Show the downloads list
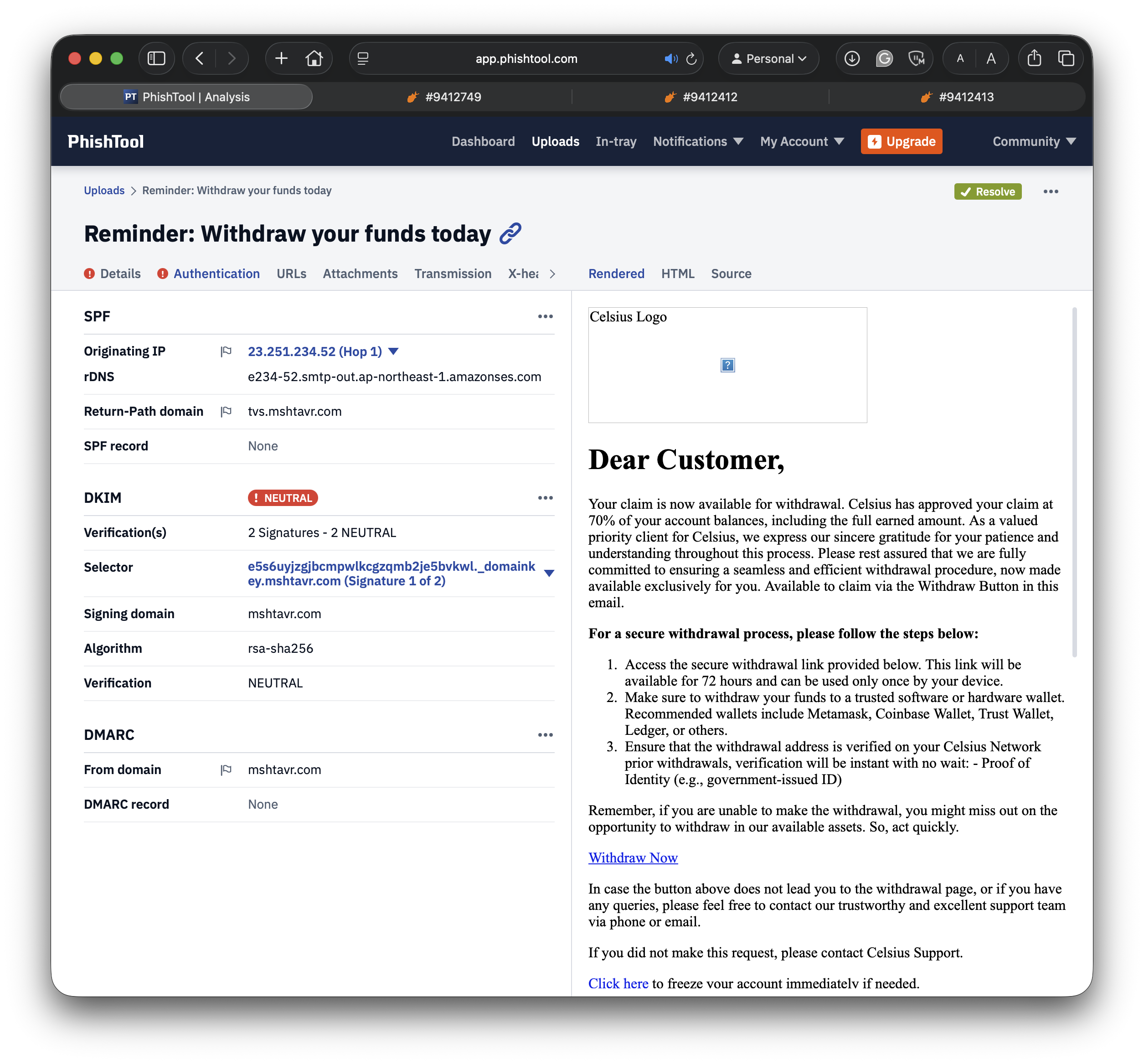1144x1064 pixels. click(x=852, y=58)
